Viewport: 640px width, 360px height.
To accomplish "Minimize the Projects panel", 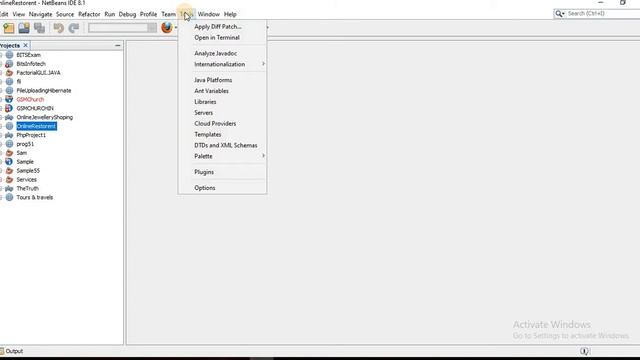I will (118, 45).
